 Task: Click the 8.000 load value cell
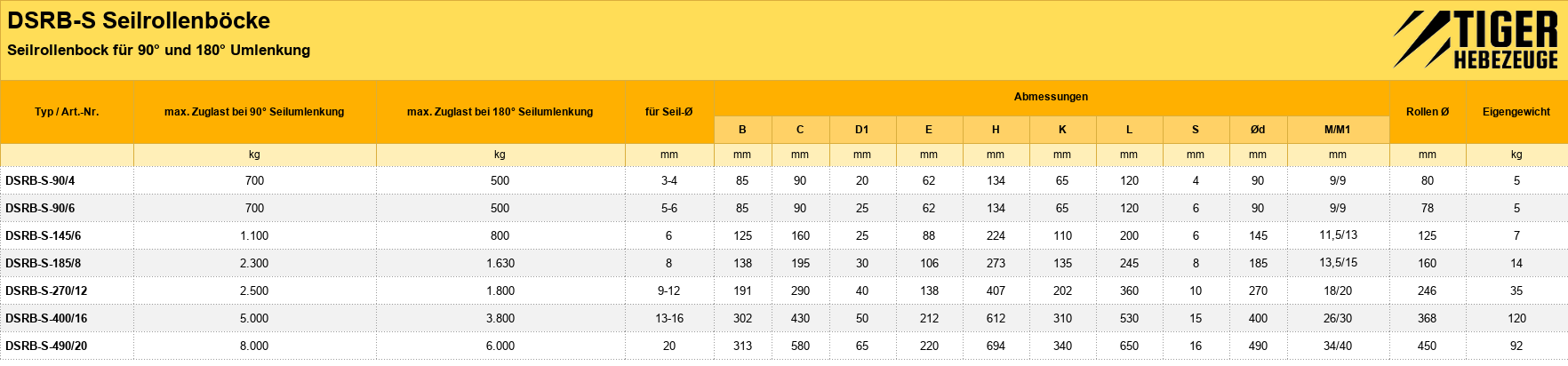254,346
